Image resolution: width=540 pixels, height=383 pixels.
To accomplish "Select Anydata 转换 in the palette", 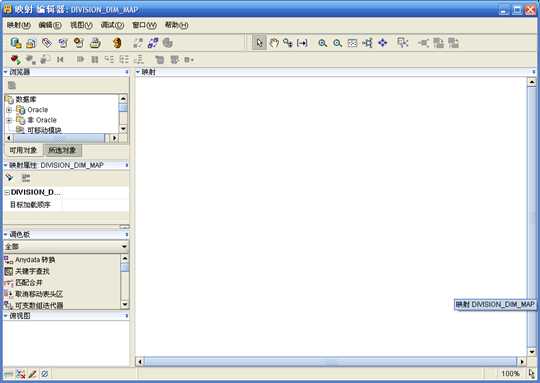I will click(x=35, y=260).
